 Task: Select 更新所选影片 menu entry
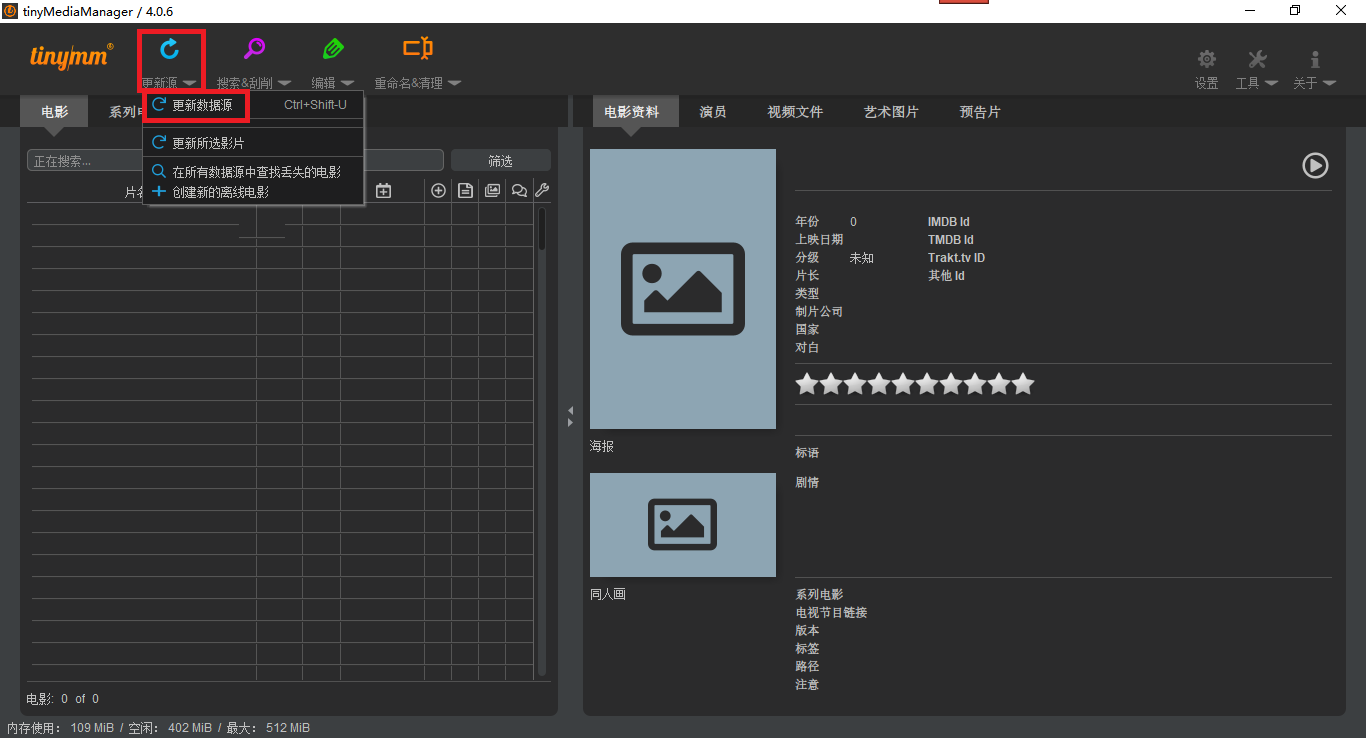tap(254, 143)
